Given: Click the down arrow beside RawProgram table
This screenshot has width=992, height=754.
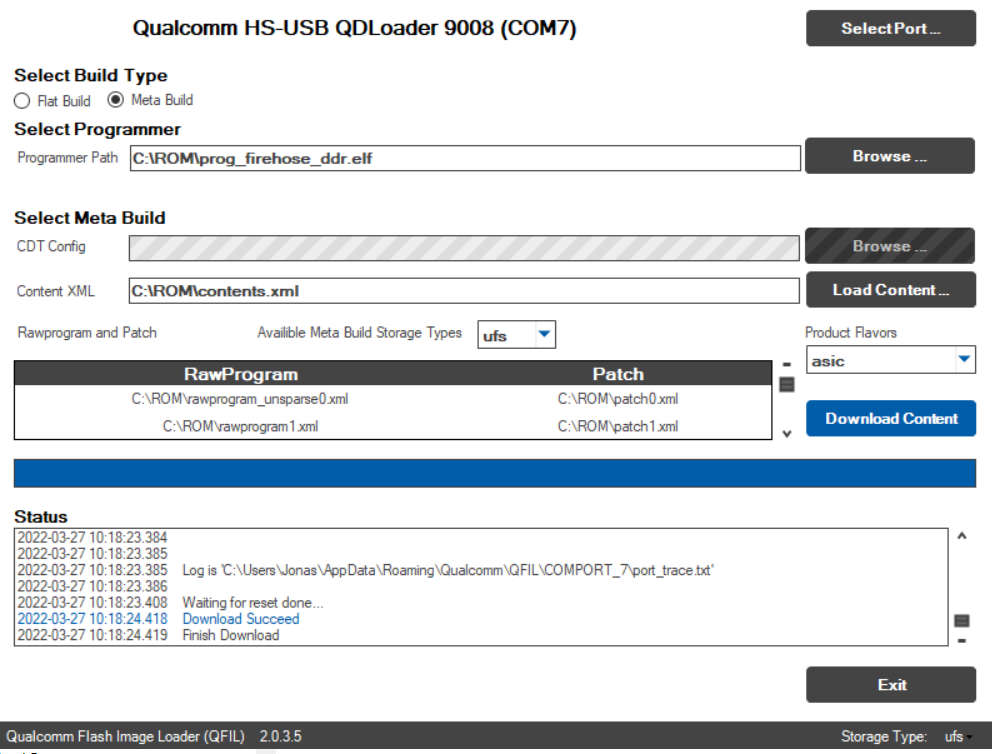Looking at the screenshot, I should click(x=787, y=434).
